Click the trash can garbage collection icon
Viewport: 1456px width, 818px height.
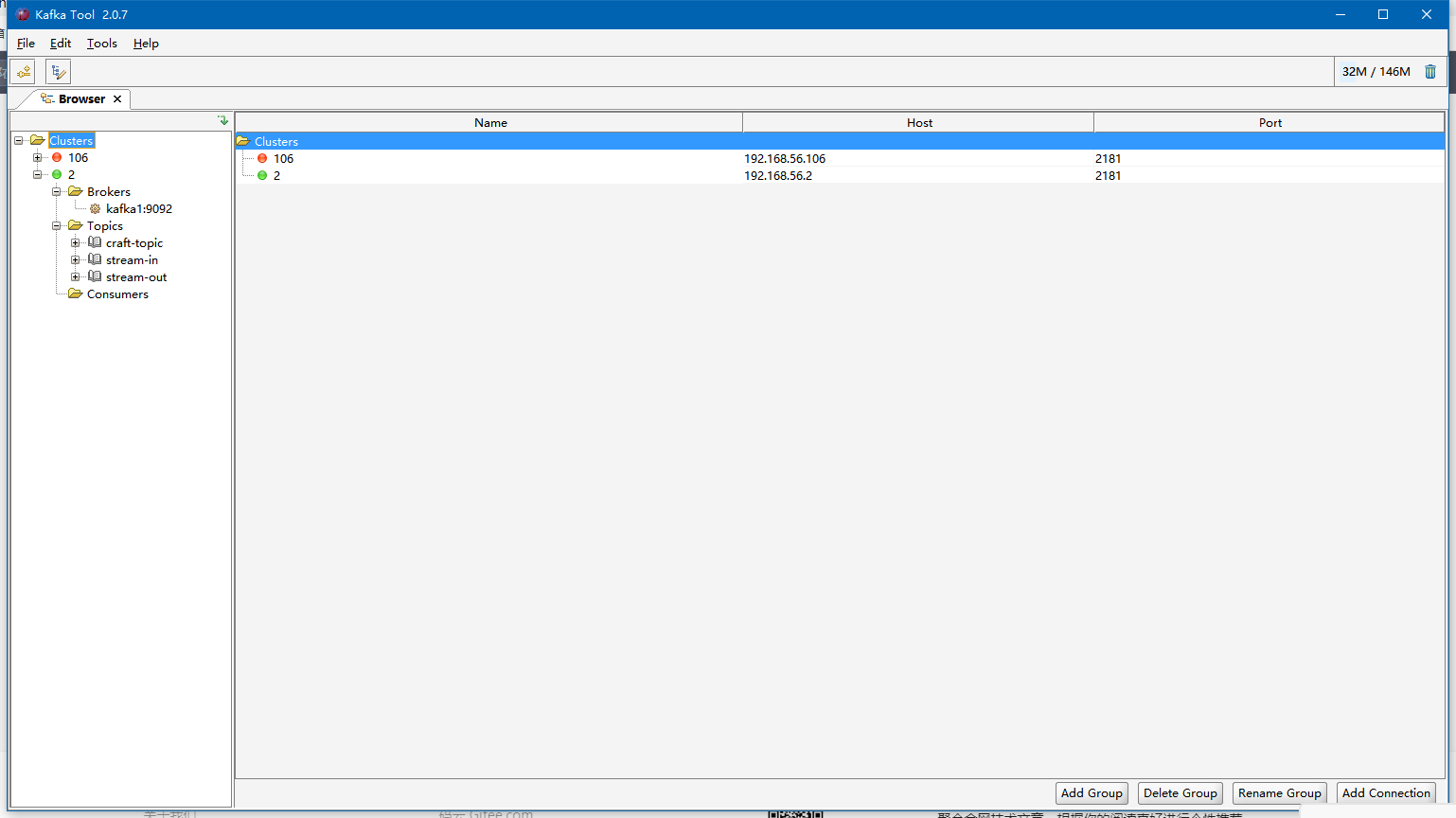click(1430, 72)
